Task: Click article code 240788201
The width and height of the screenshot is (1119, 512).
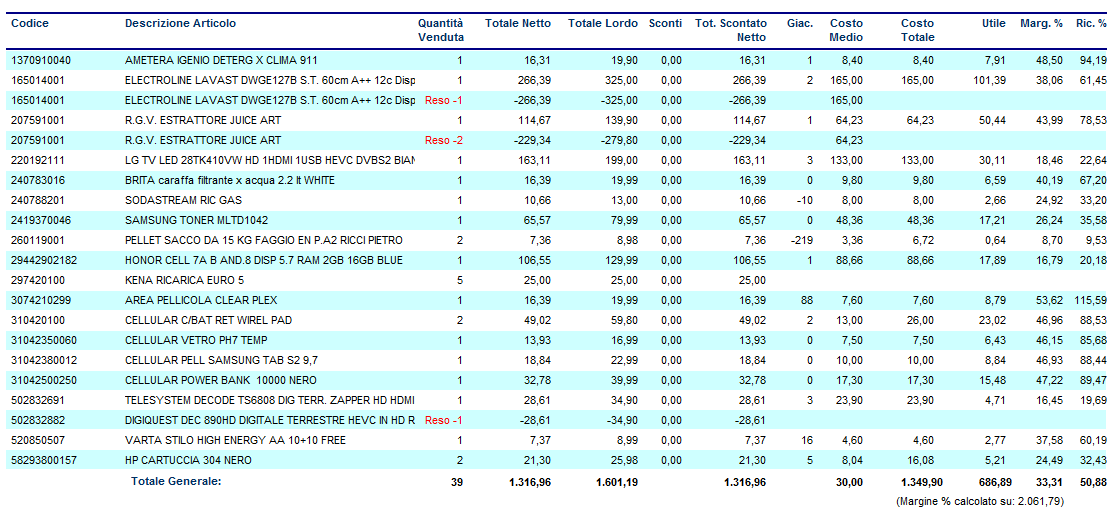Action: tap(39, 200)
